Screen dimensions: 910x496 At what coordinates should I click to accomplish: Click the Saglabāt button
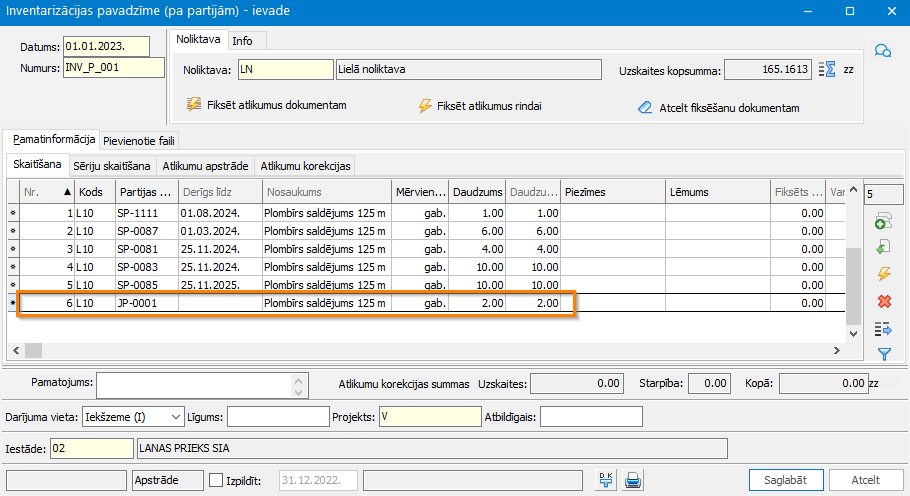coord(786,480)
